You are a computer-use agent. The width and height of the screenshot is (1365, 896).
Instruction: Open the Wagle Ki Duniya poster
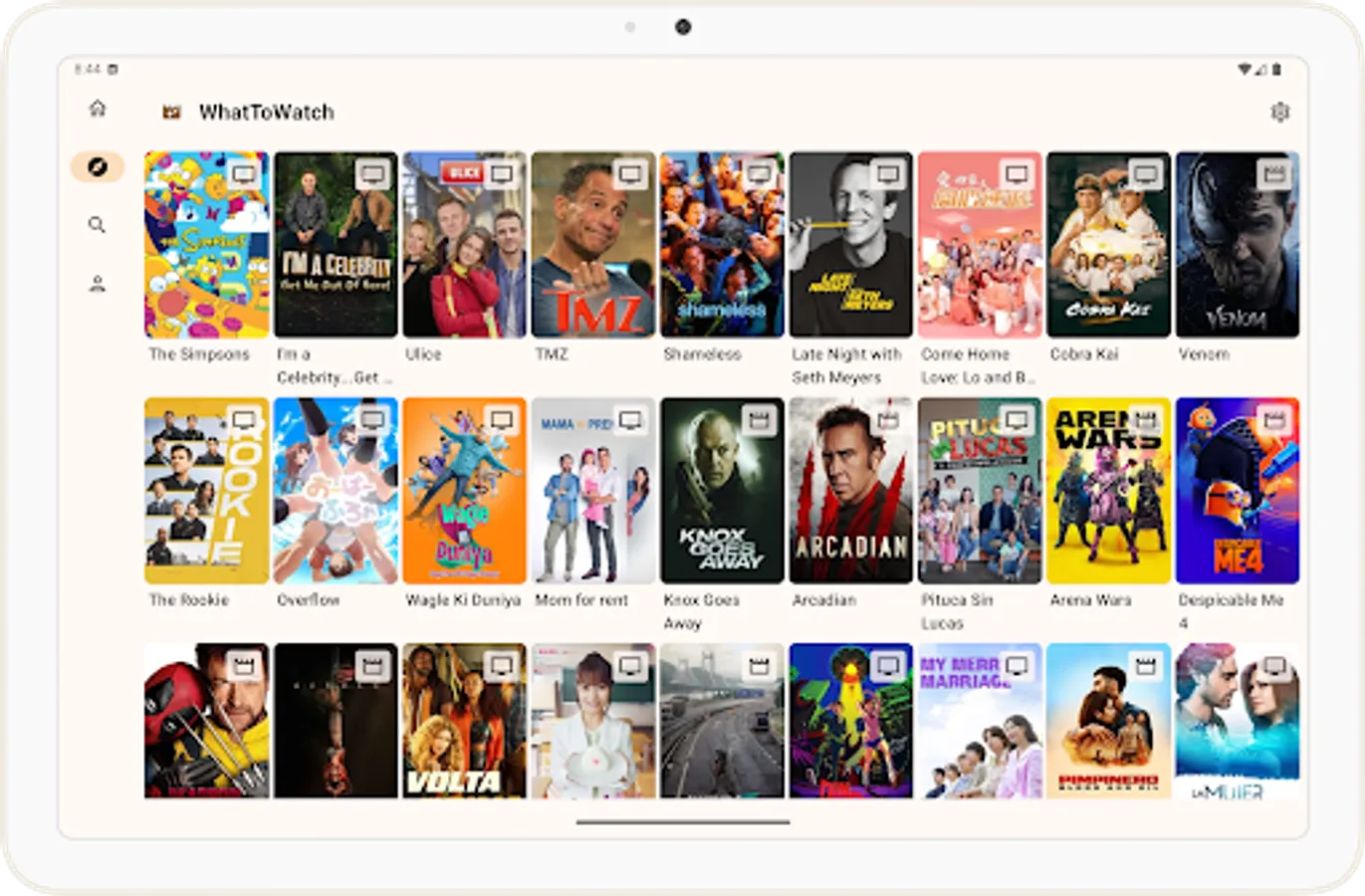coord(464,491)
